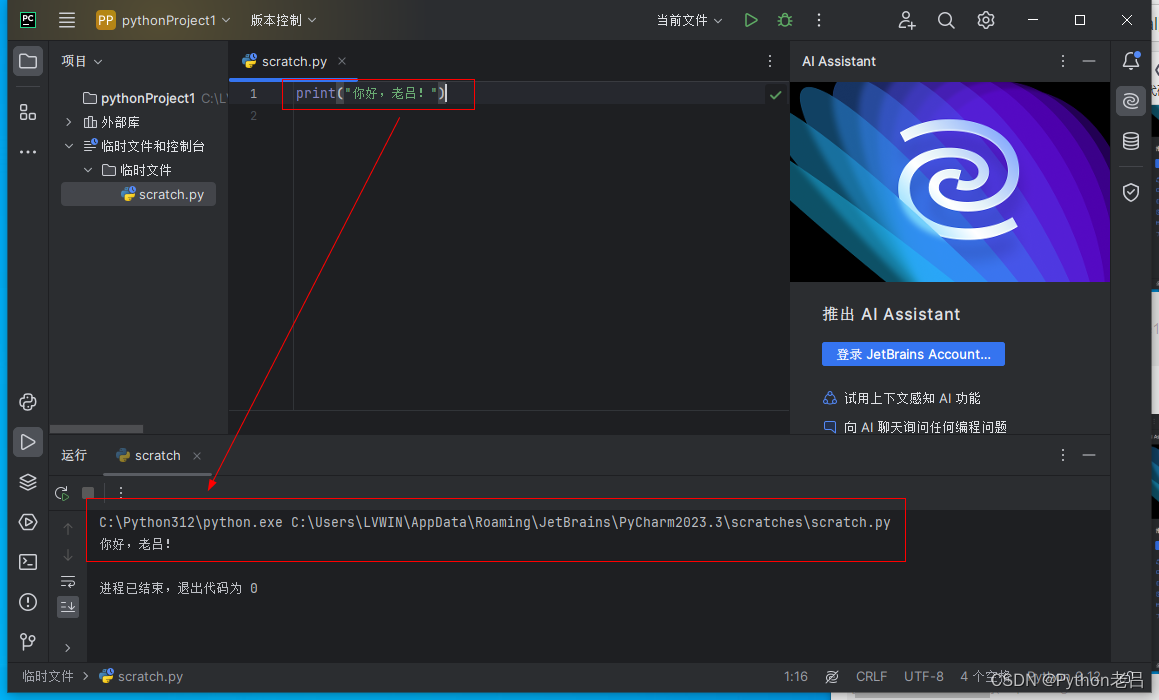Open 临时文件 breadcrumb in status bar
The width and height of the screenshot is (1159, 700).
coord(47,676)
